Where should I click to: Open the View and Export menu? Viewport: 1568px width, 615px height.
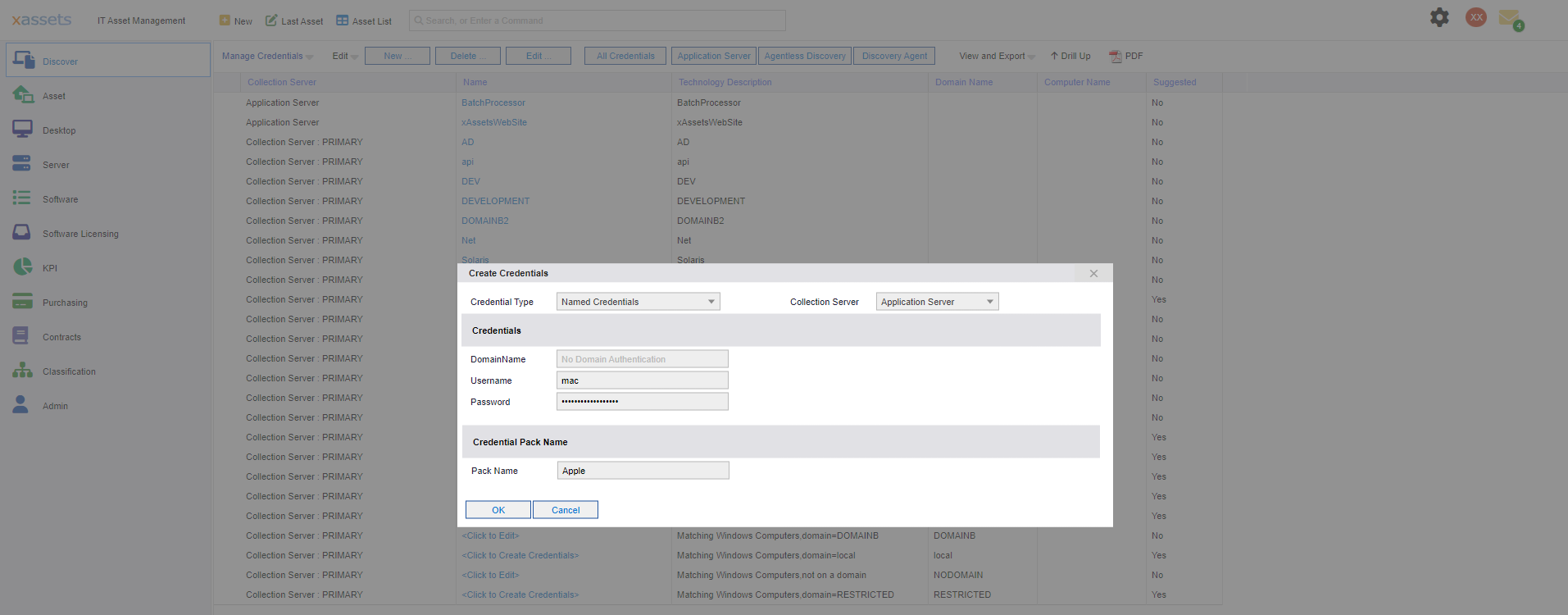(997, 57)
